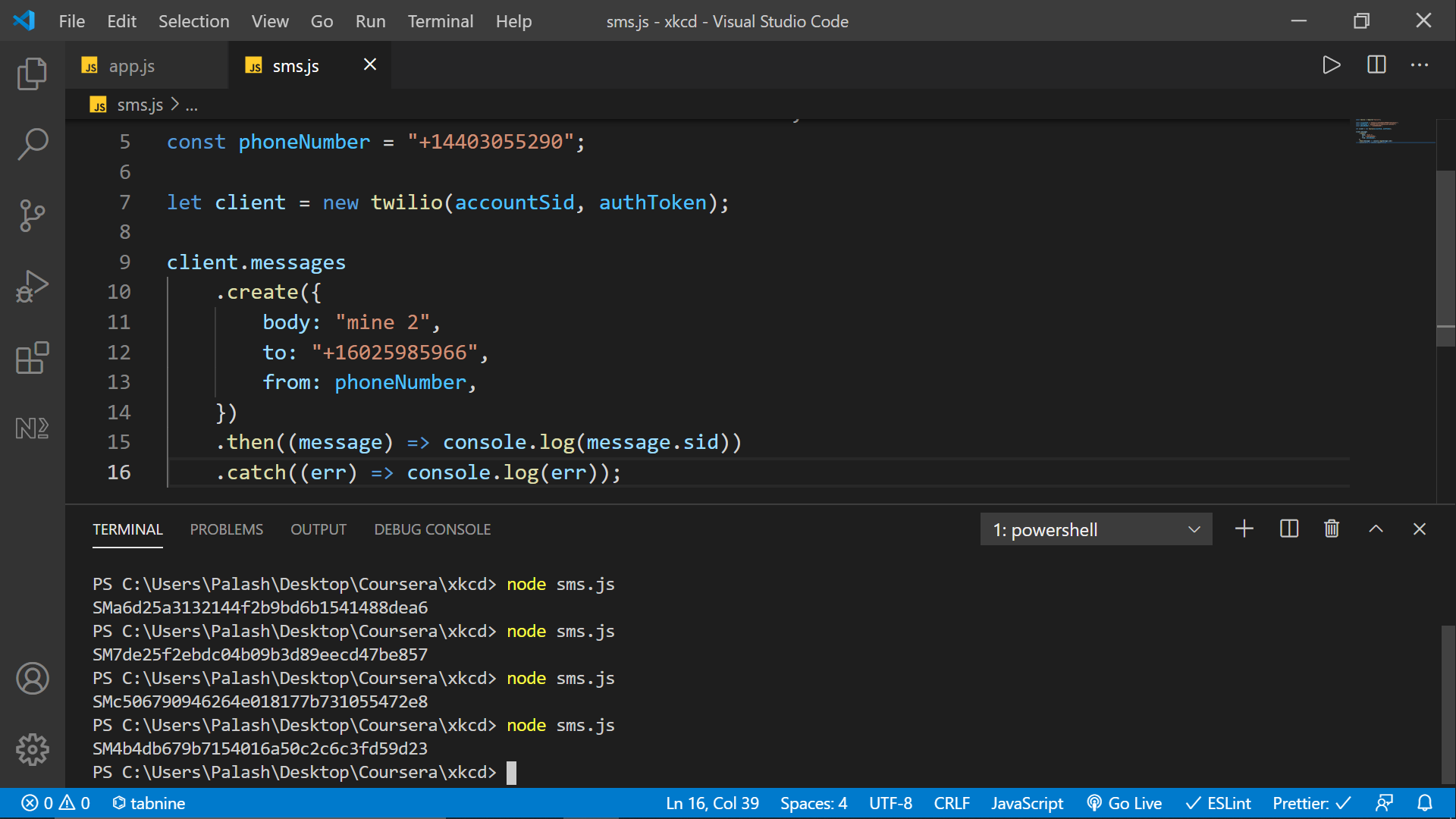
Task: Split the editor to the right
Action: 1376,65
